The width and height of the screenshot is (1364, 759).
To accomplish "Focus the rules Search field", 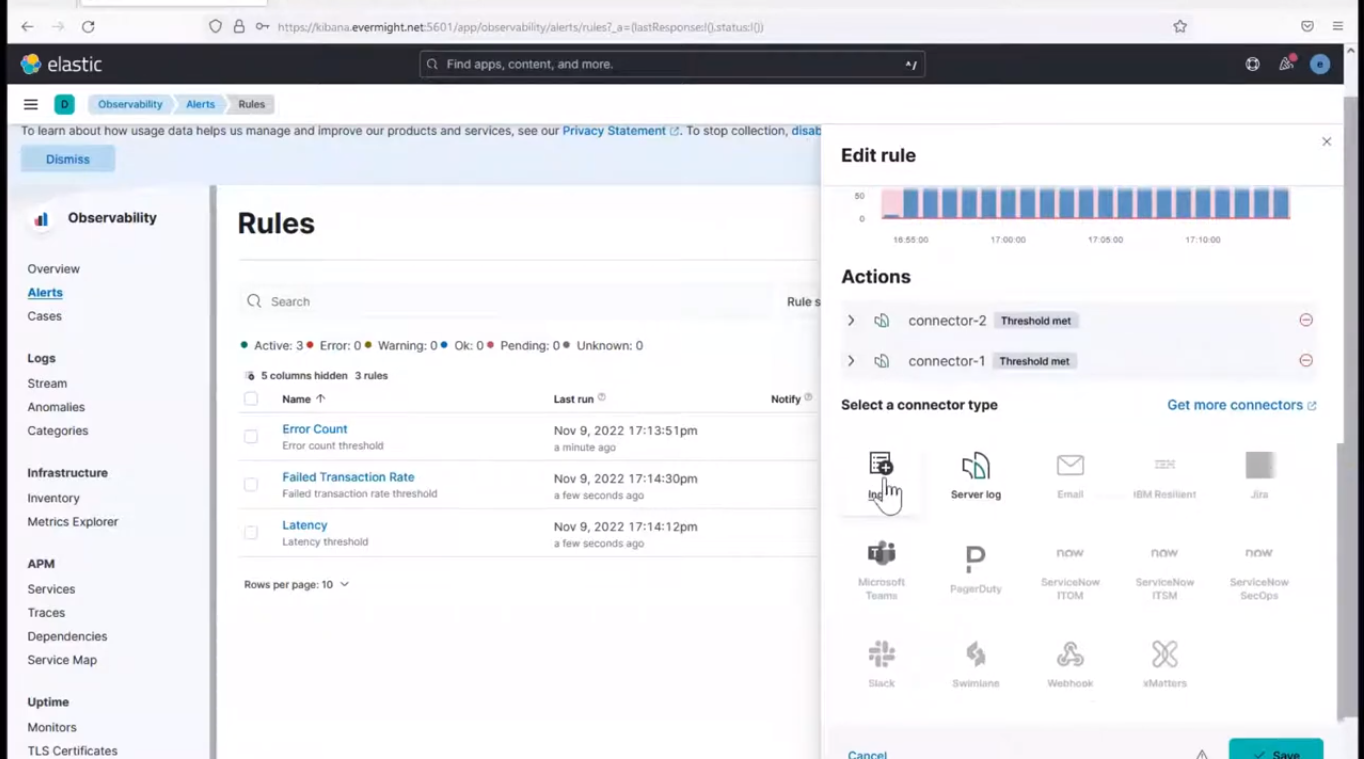I will click(507, 301).
